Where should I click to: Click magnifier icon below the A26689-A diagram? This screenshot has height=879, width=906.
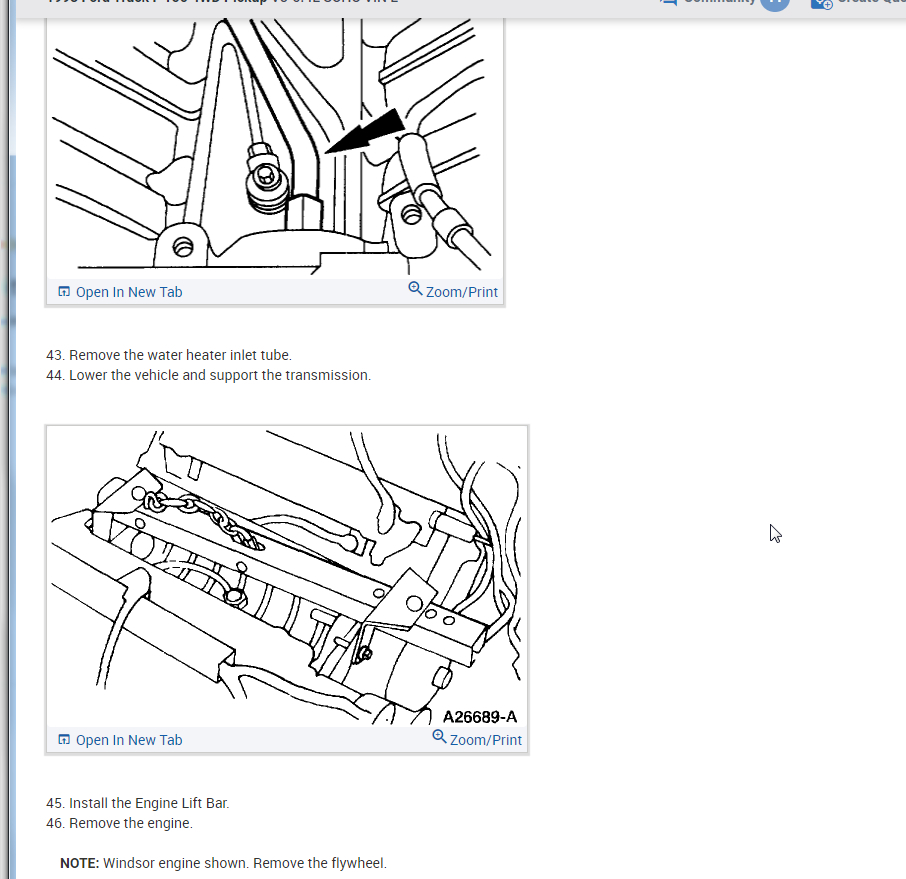(439, 736)
